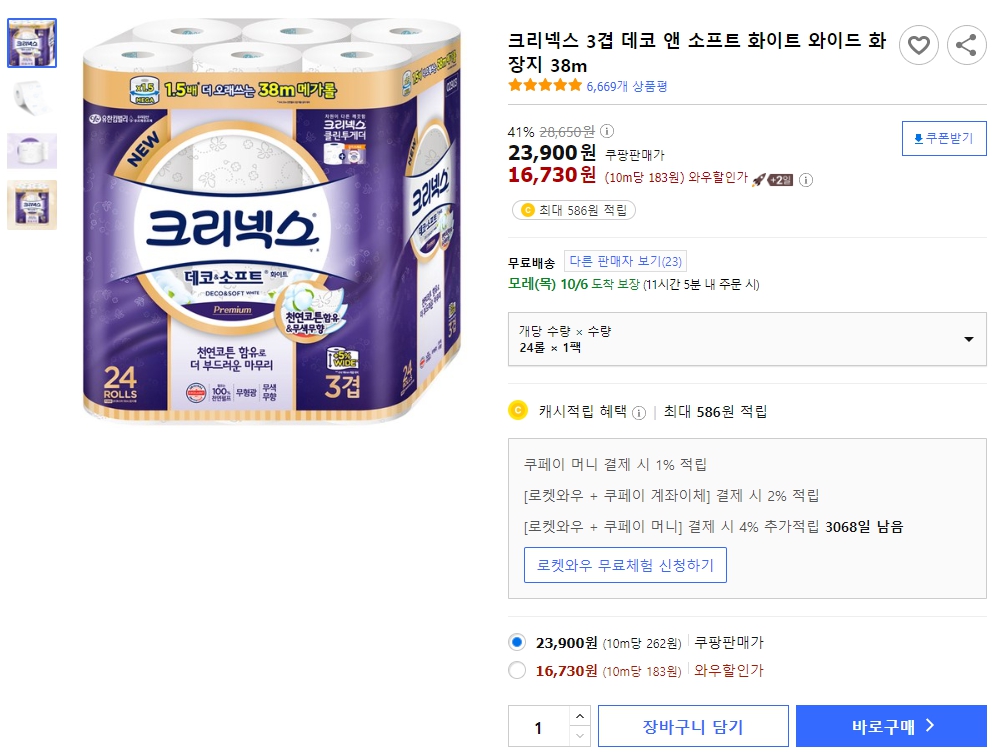Click the heart wishlist icon
995x754 pixels.
tap(919, 45)
